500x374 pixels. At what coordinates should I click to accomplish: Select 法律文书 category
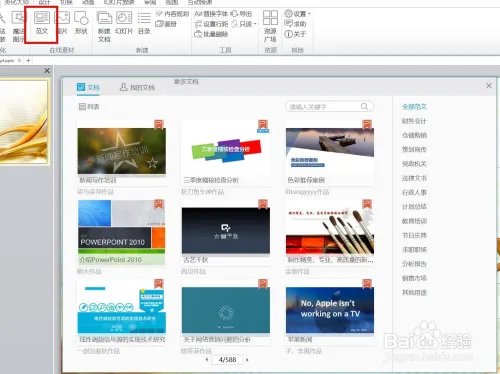(414, 178)
